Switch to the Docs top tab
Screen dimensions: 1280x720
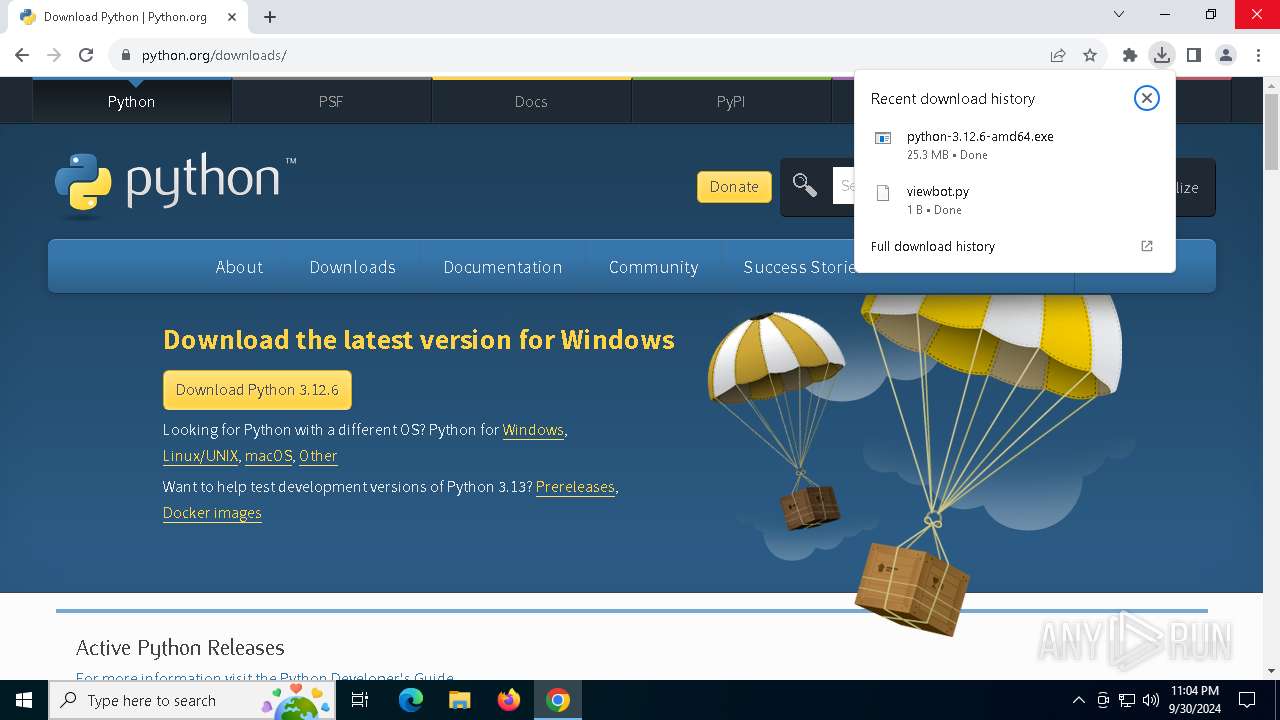(531, 101)
